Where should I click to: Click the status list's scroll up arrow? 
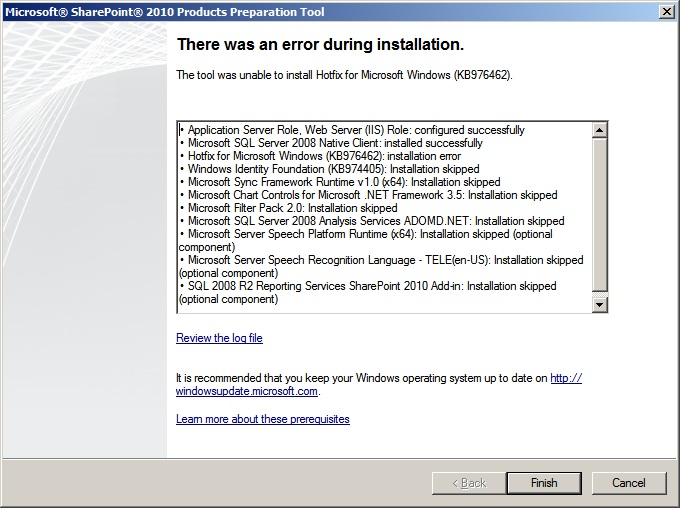point(600,130)
